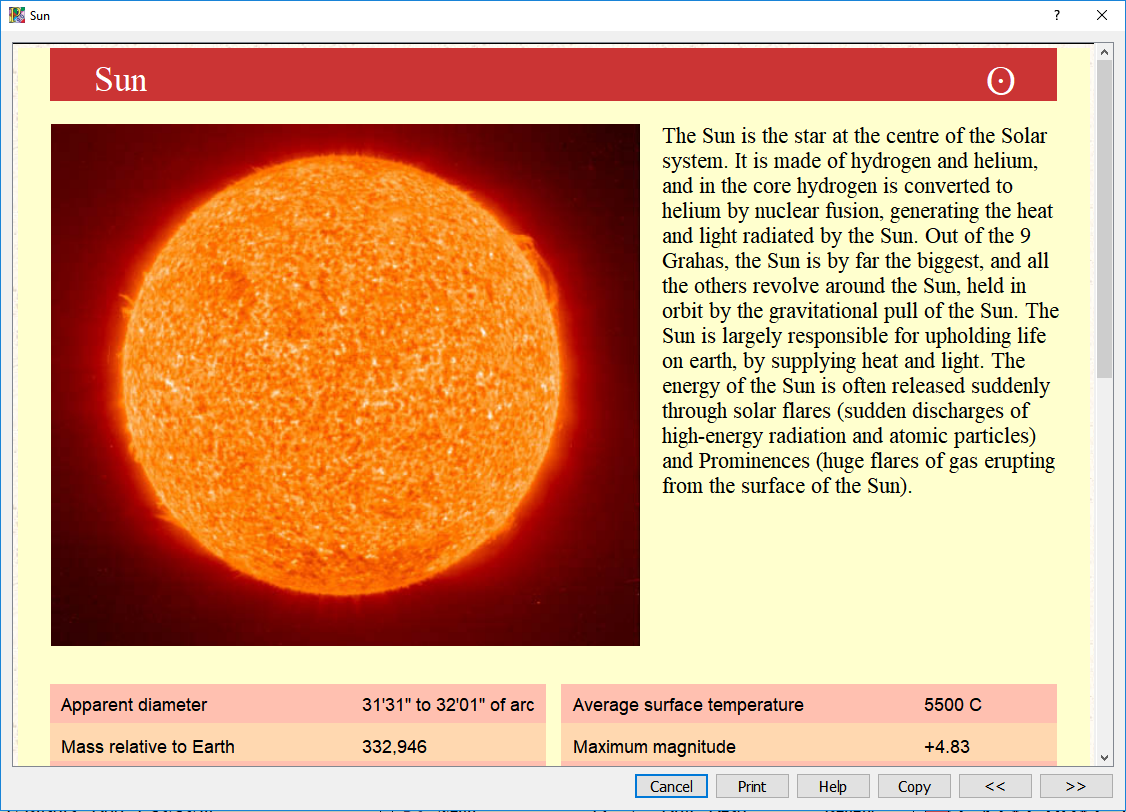The width and height of the screenshot is (1126, 812).
Task: Click the vertical scrollbar thumb
Action: (x=1104, y=219)
